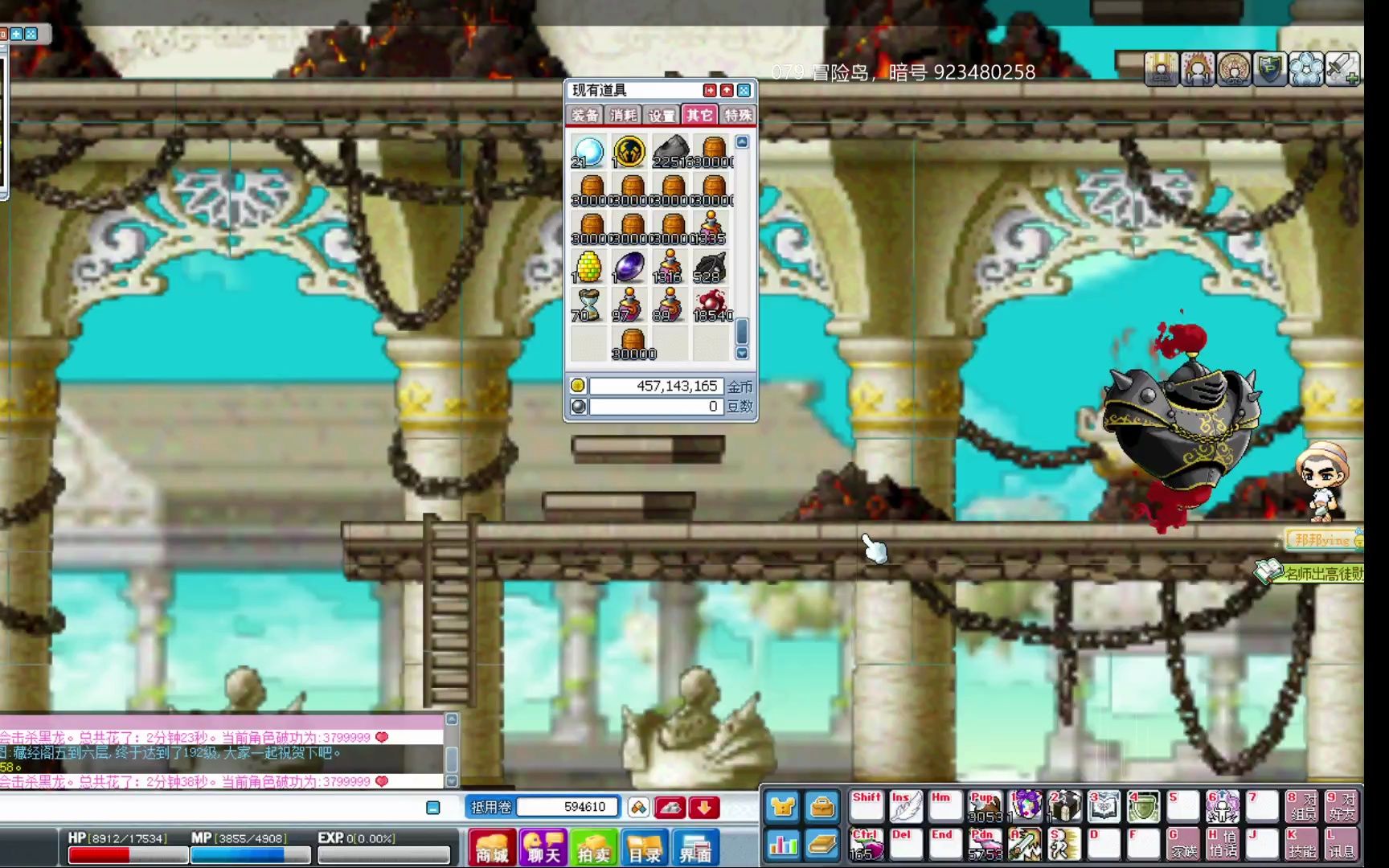
Task: Select the potion bottle with quantity 97
Action: click(629, 306)
